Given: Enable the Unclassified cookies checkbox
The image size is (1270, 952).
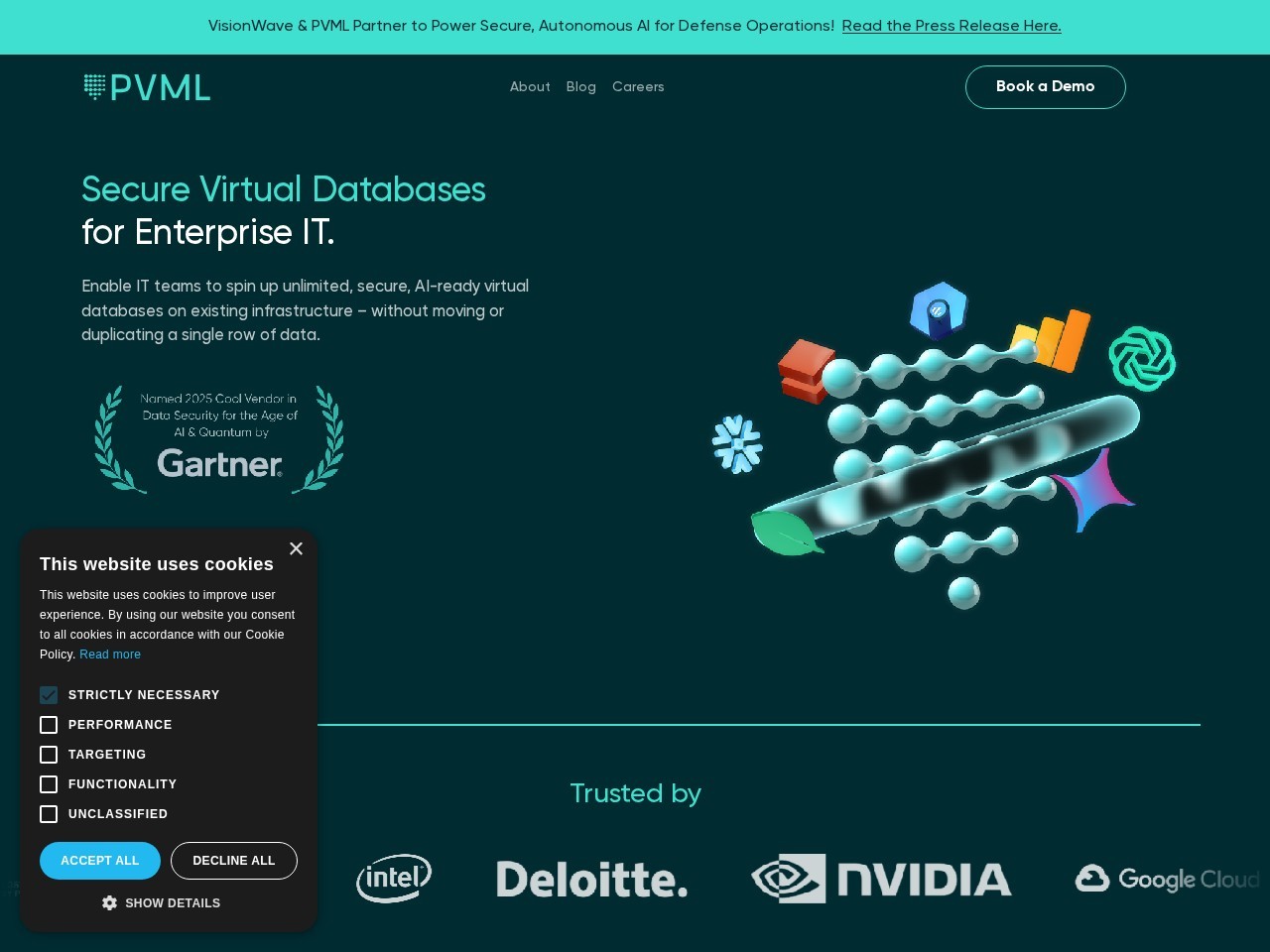Looking at the screenshot, I should (x=49, y=814).
